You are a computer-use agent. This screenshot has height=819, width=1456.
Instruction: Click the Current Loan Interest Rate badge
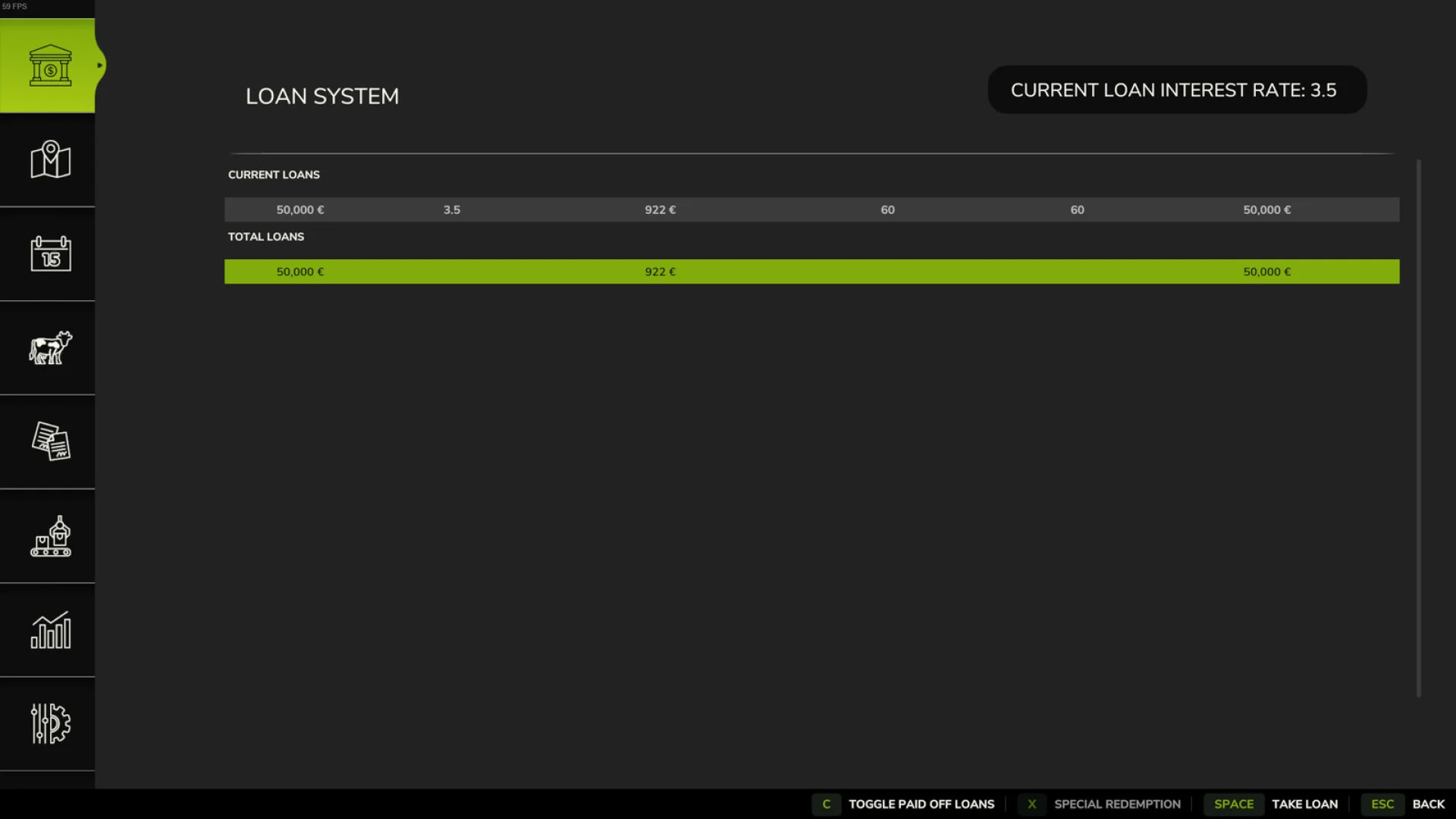[1175, 89]
